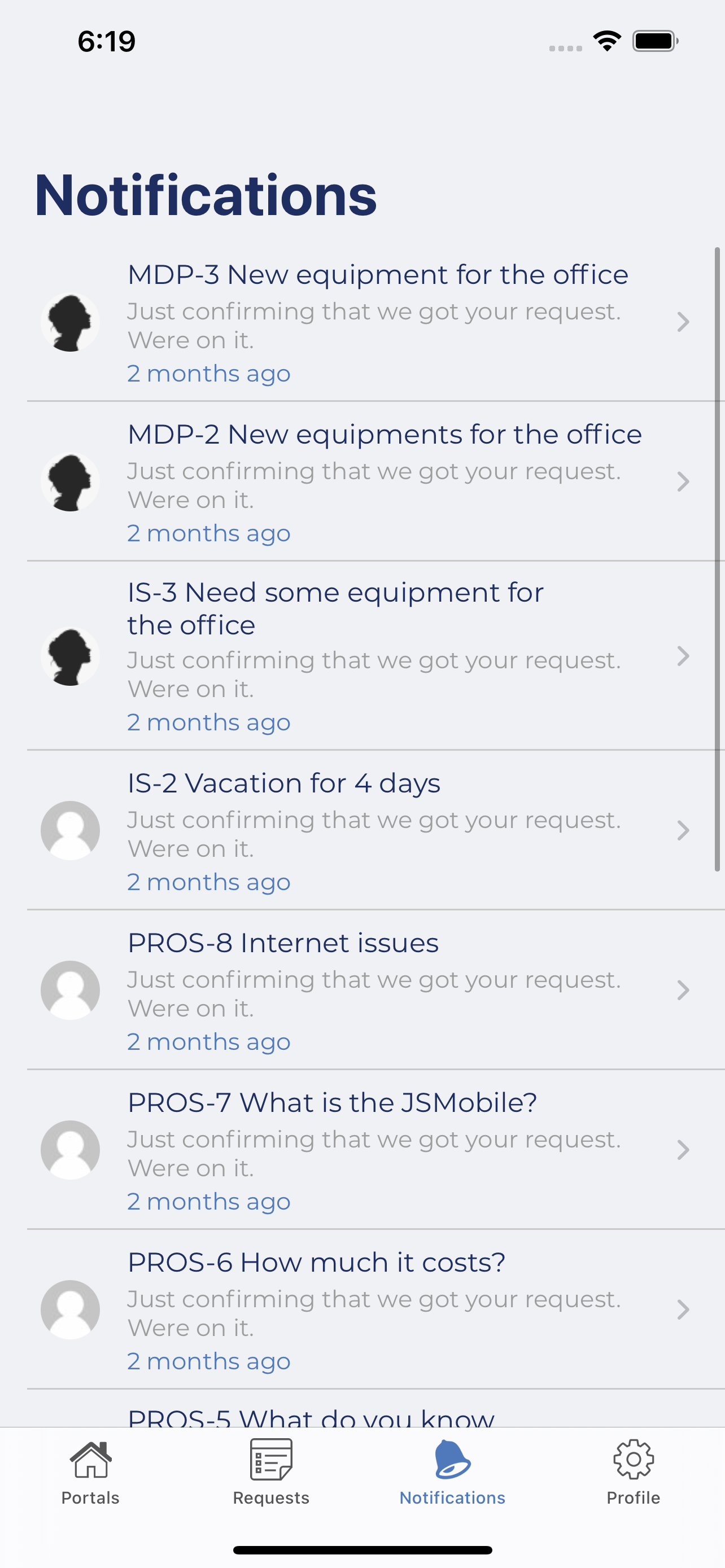Tap the Wi-Fi status icon
725x1568 pixels.
point(607,41)
